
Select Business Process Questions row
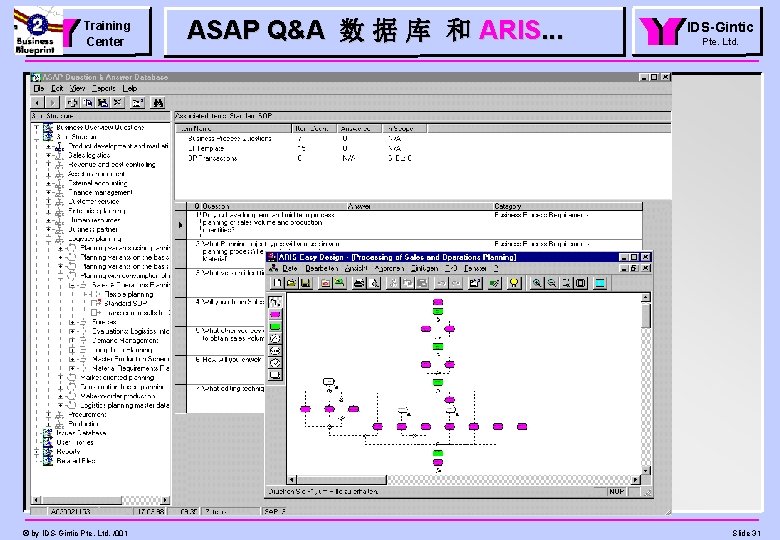click(x=230, y=139)
